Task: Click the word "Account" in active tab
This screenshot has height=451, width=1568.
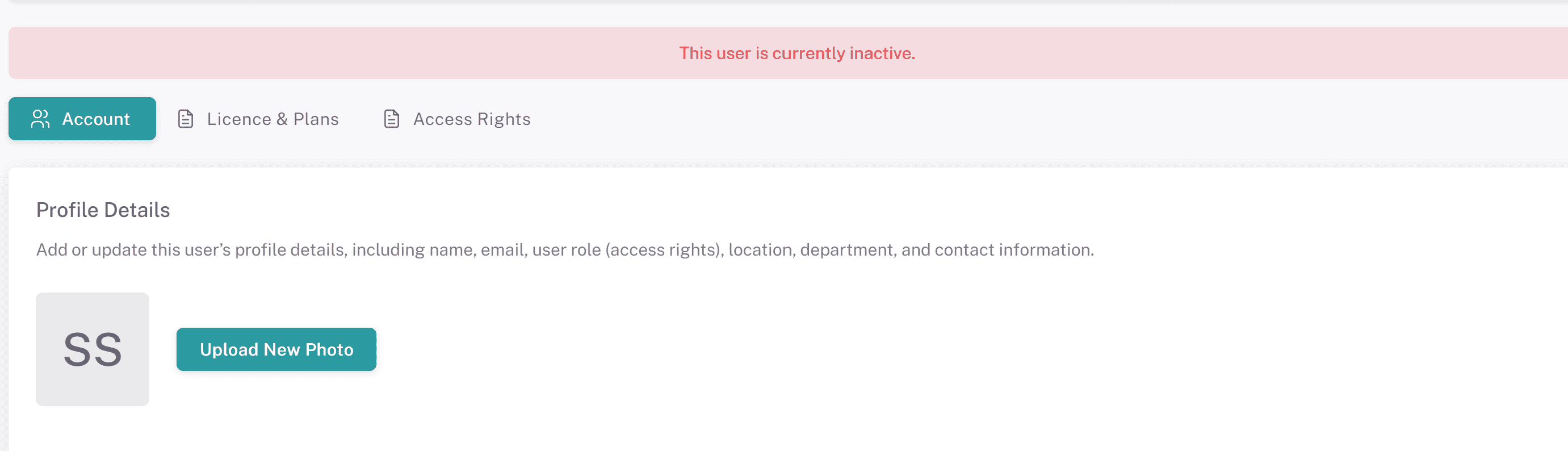Action: pyautogui.click(x=96, y=119)
